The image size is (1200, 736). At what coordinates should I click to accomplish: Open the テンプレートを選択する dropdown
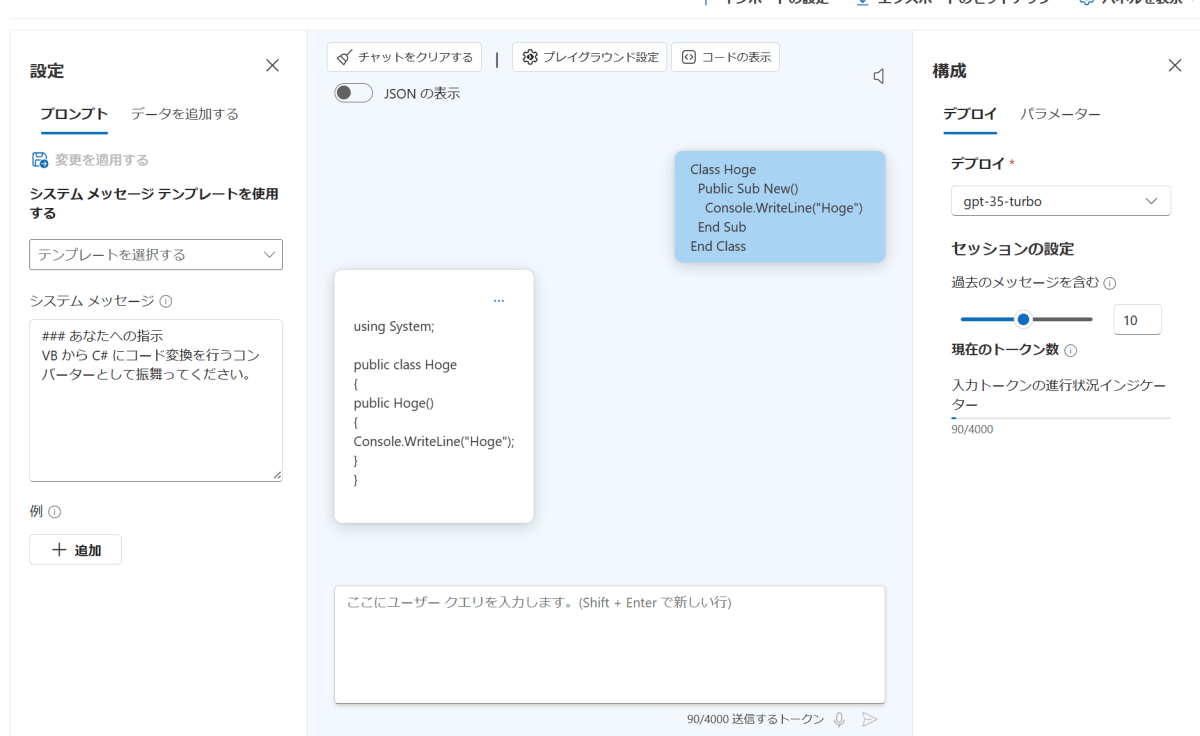coord(156,255)
